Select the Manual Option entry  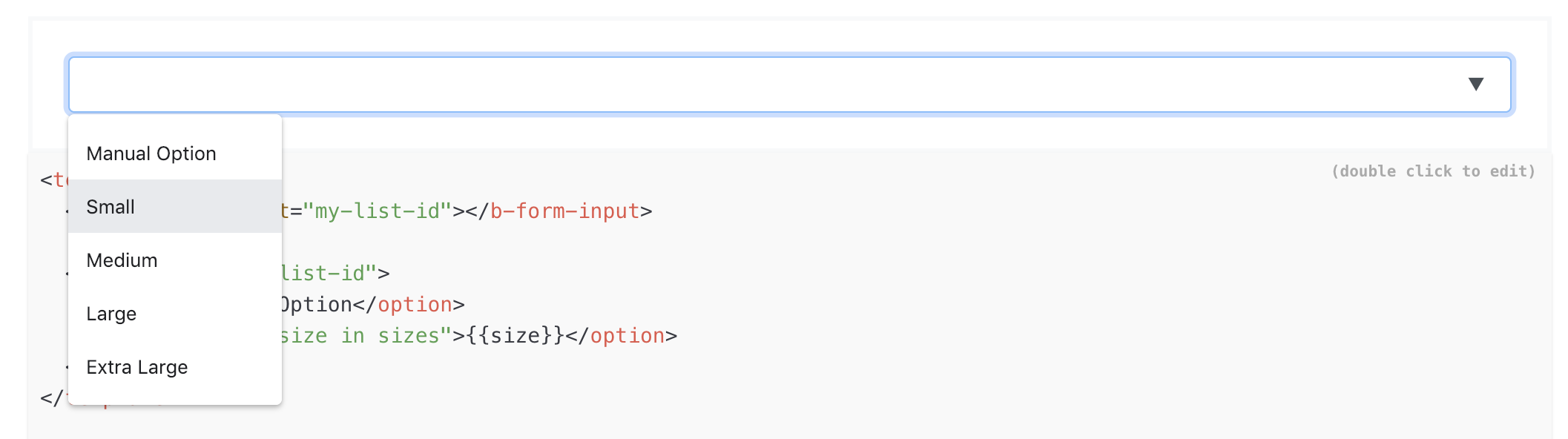tap(152, 153)
